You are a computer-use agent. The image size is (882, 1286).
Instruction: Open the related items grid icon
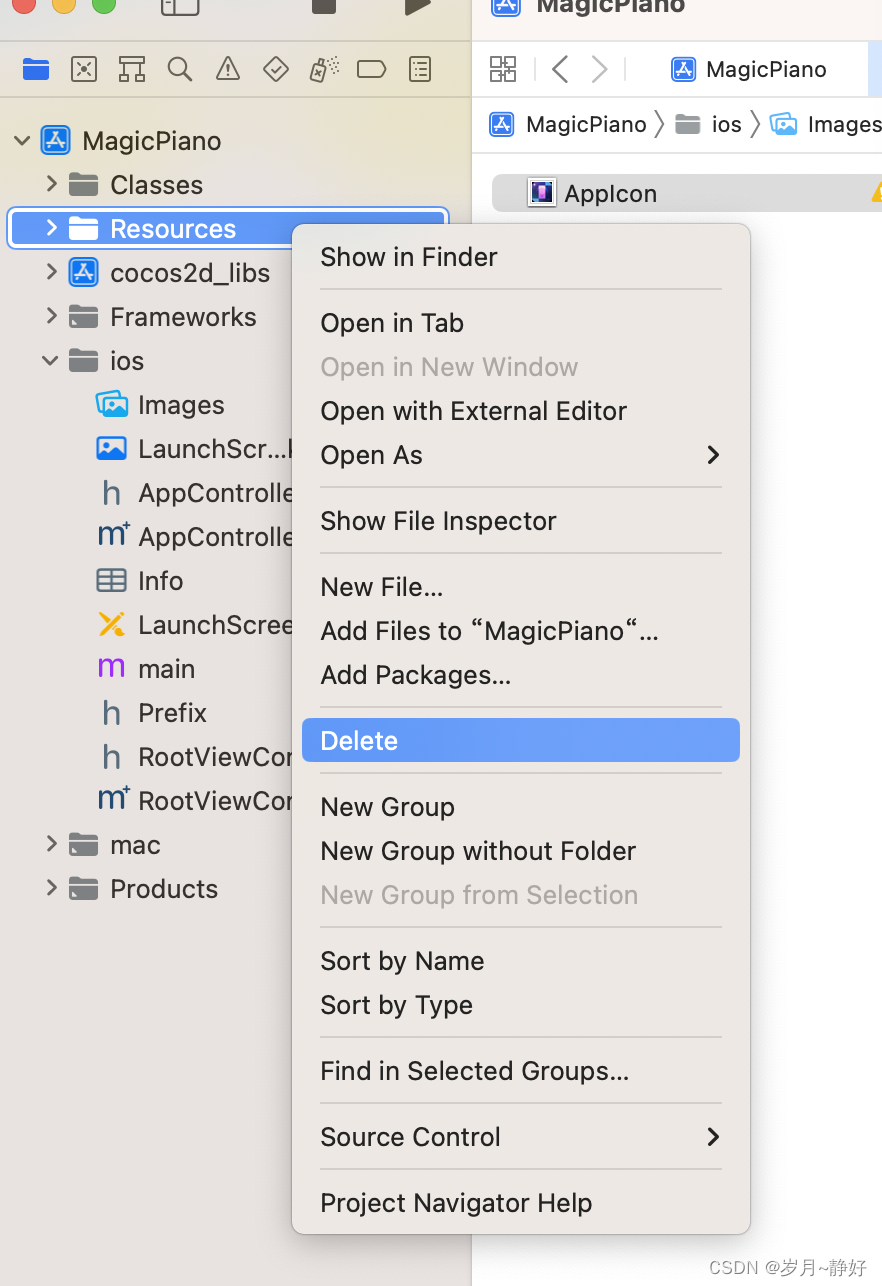point(503,69)
